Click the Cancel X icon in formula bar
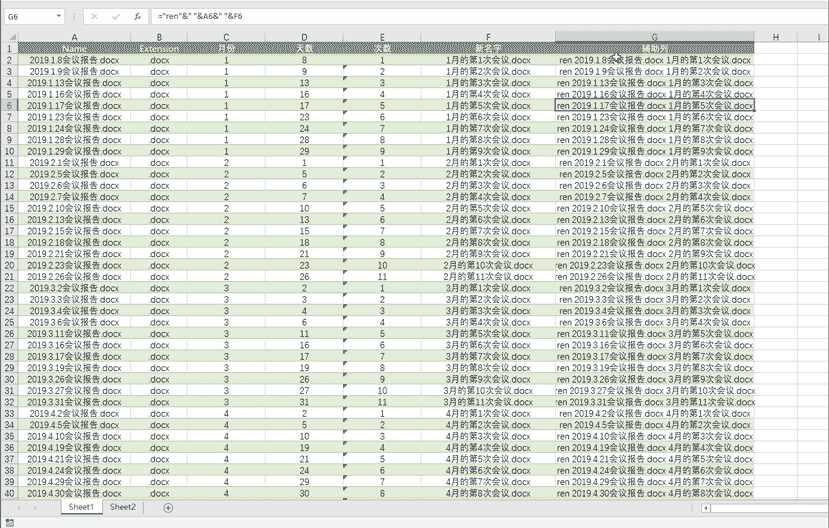829x528 pixels. [x=94, y=17]
